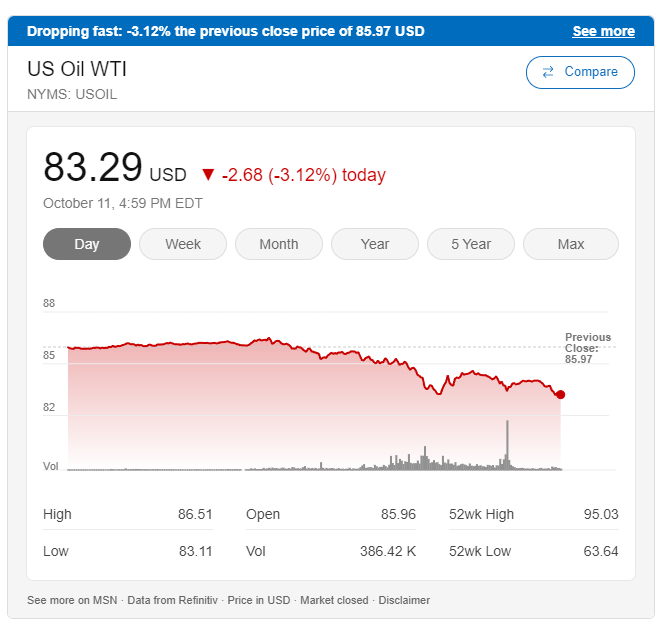Image resolution: width=662 pixels, height=628 pixels.
Task: Switch to the Month range
Action: (x=279, y=244)
